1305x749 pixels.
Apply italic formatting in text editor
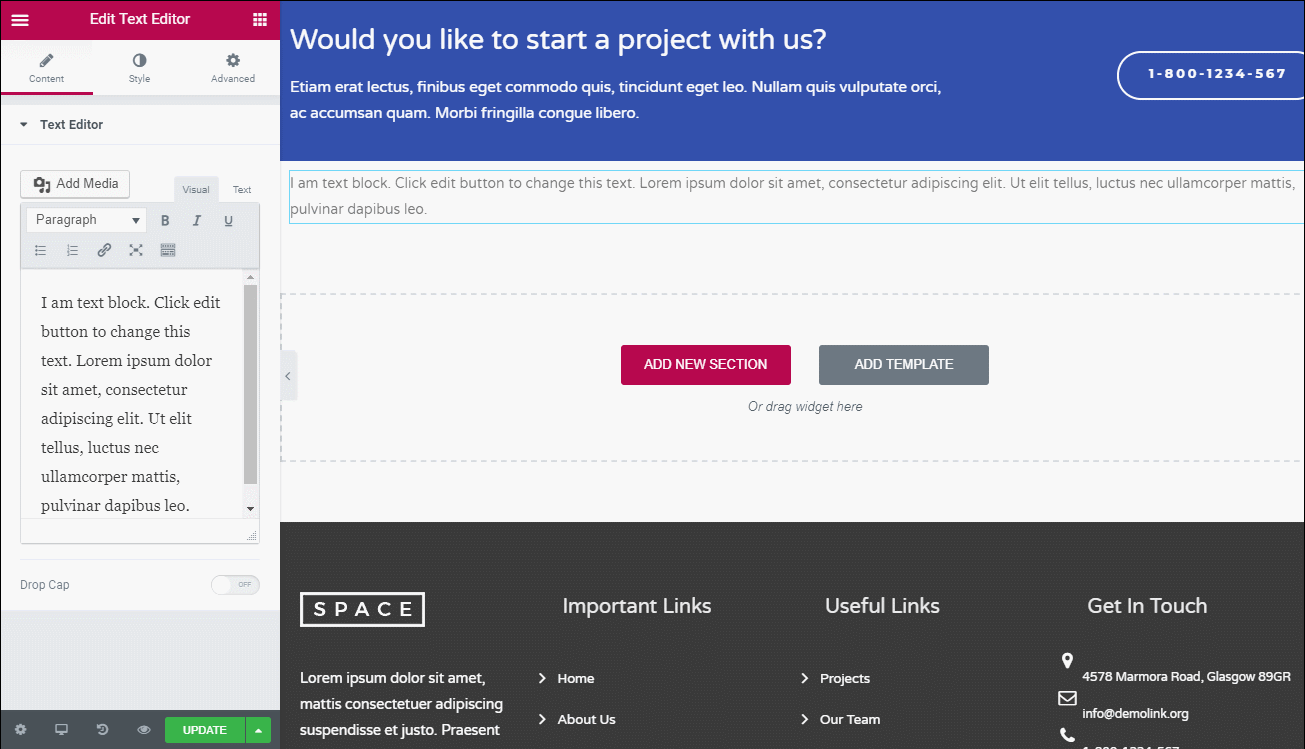[x=197, y=220]
